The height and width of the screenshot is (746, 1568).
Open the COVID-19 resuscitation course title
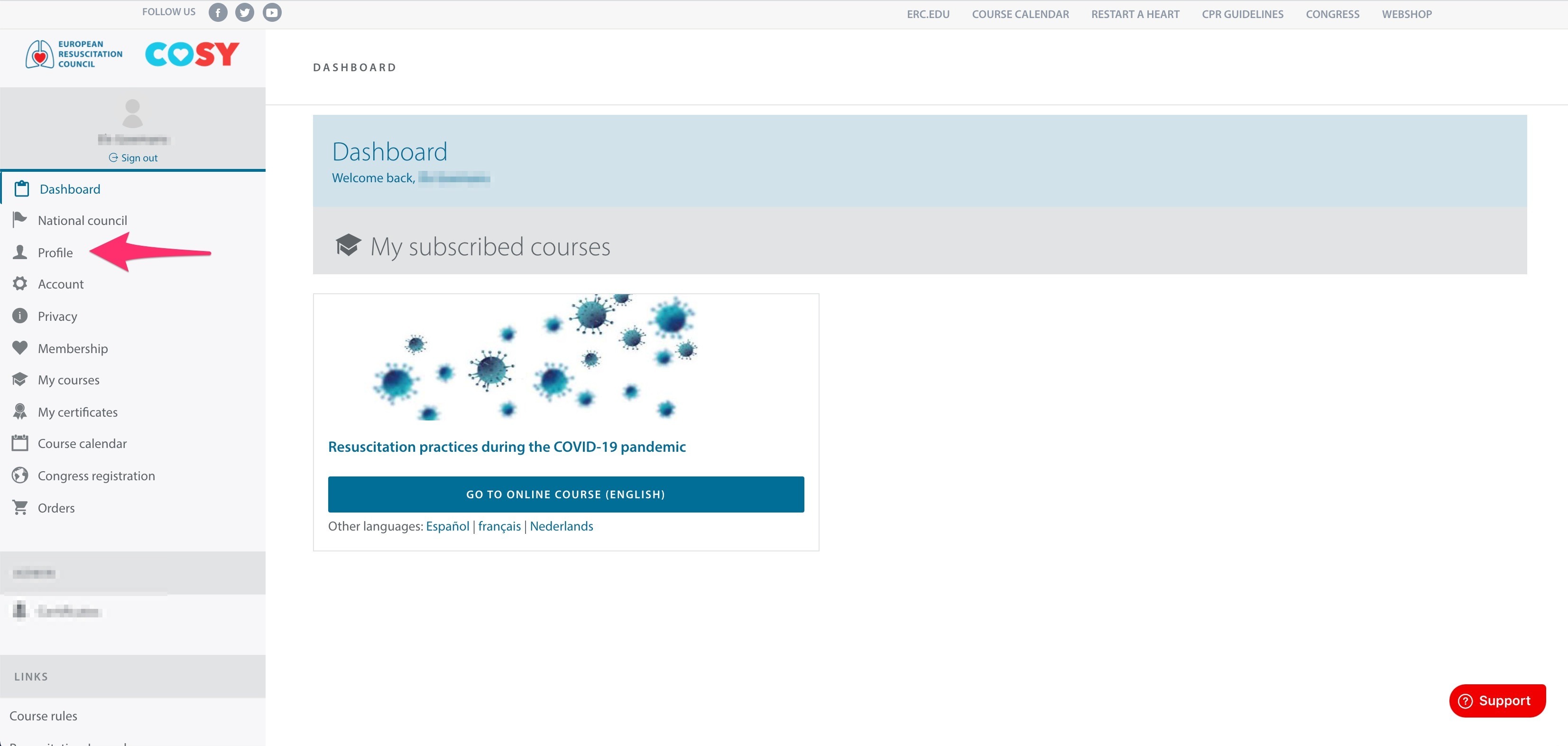click(x=507, y=447)
